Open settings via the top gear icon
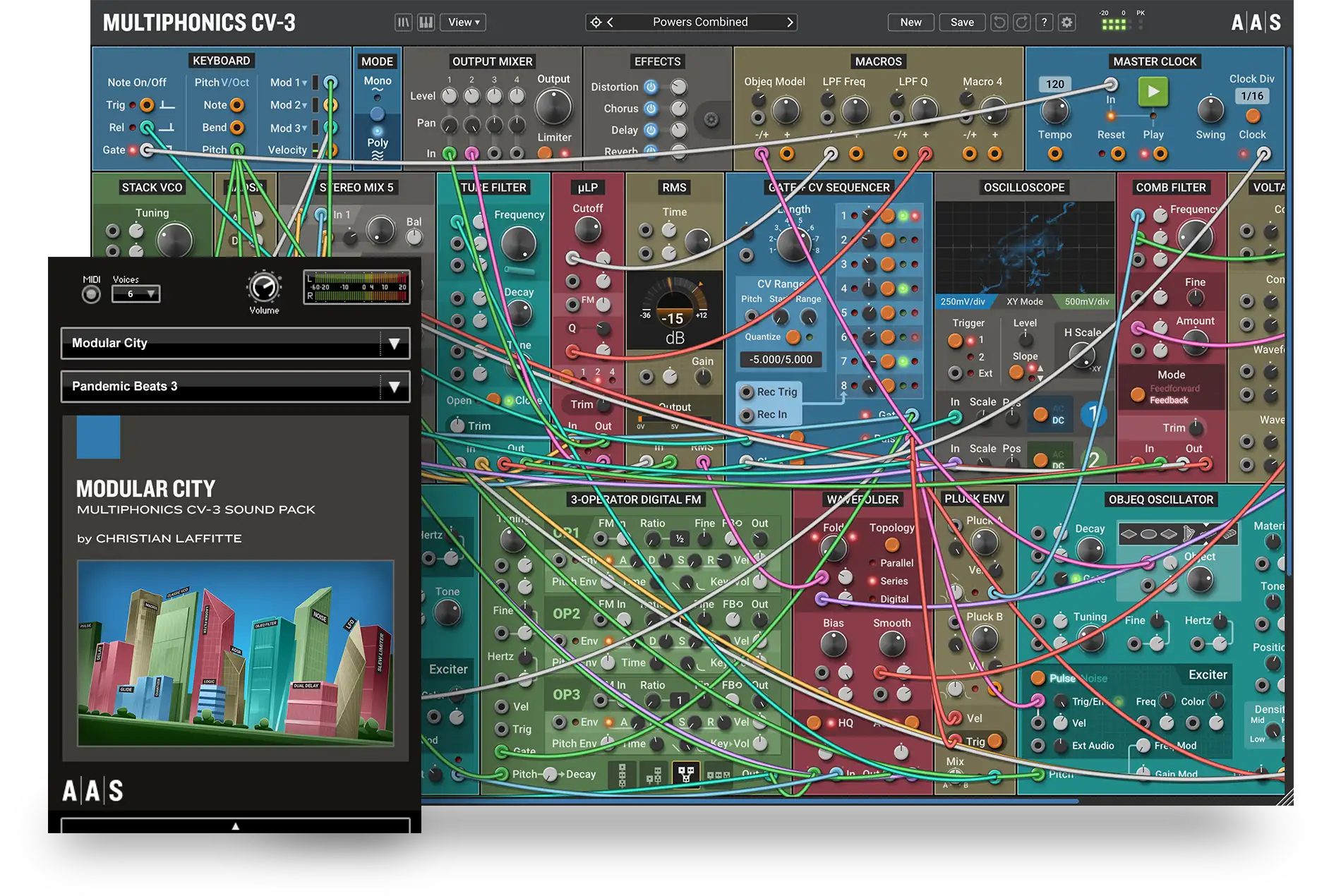 [x=1067, y=23]
